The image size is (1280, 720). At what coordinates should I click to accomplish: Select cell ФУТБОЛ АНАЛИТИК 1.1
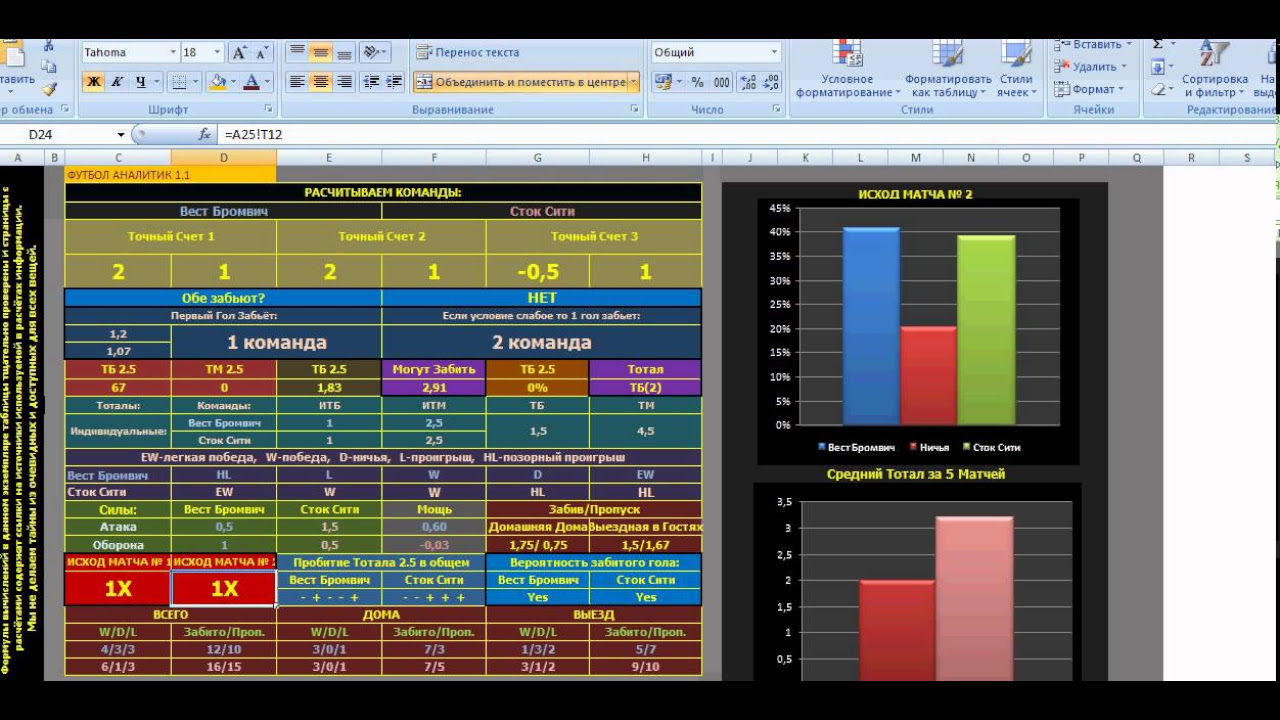(170, 175)
